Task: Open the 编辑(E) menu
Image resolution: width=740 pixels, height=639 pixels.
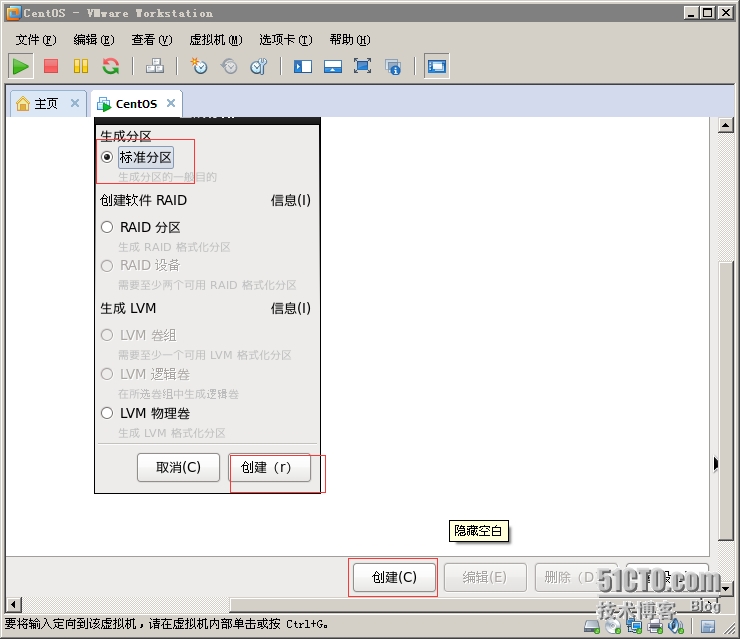Action: (x=94, y=40)
